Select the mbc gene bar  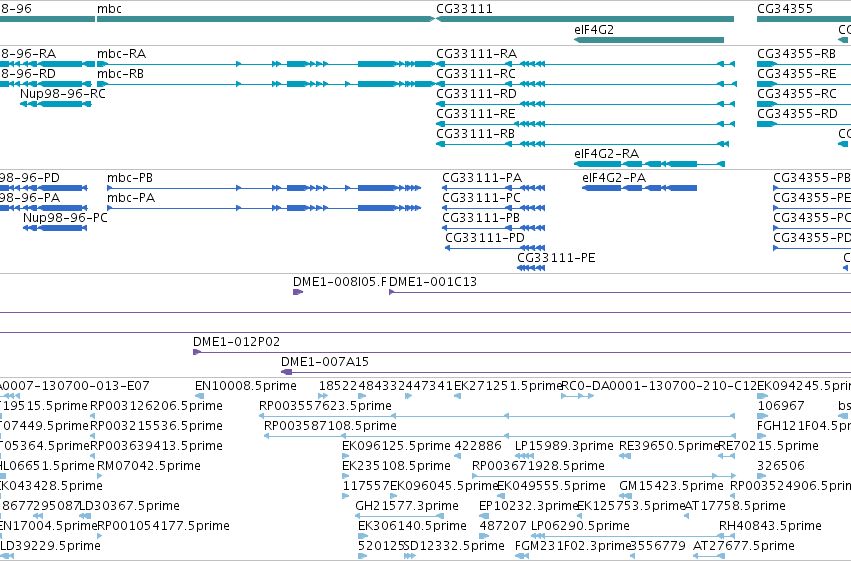point(266,19)
